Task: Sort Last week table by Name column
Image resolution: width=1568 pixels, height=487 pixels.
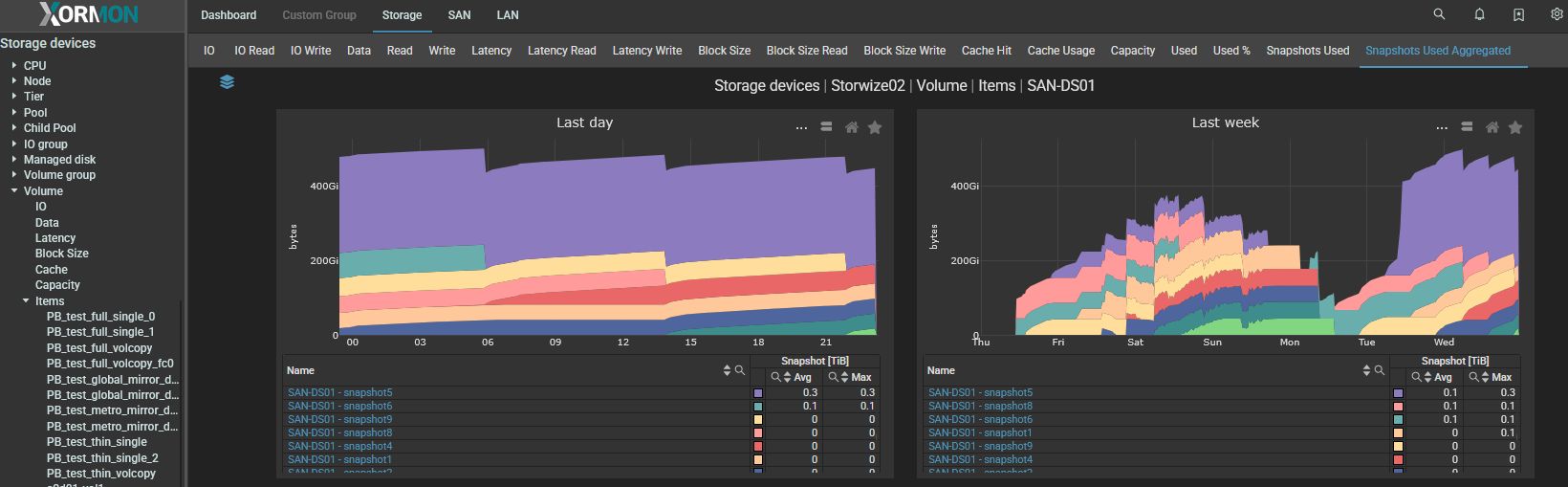Action: point(1366,370)
